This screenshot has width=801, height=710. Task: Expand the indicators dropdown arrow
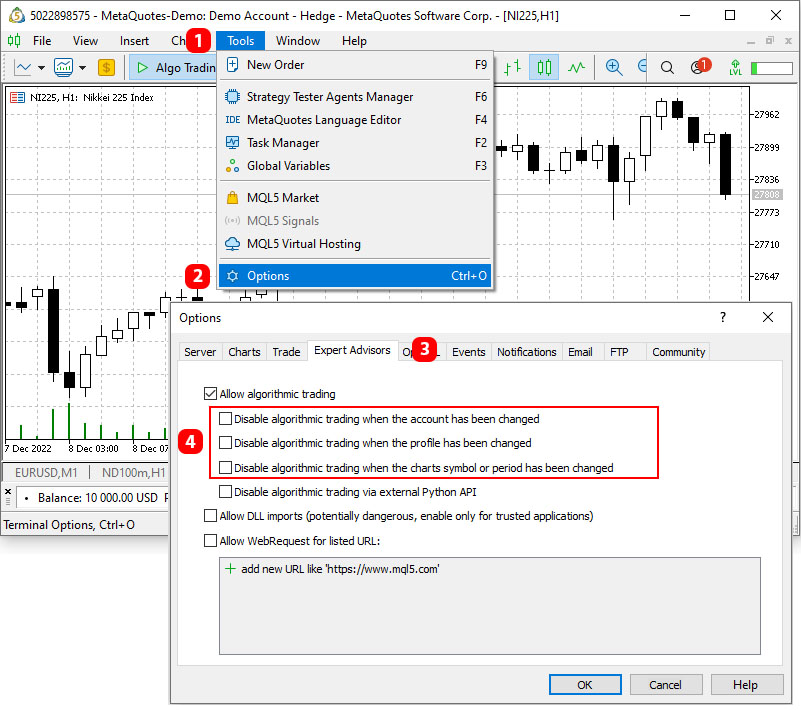[x=82, y=67]
